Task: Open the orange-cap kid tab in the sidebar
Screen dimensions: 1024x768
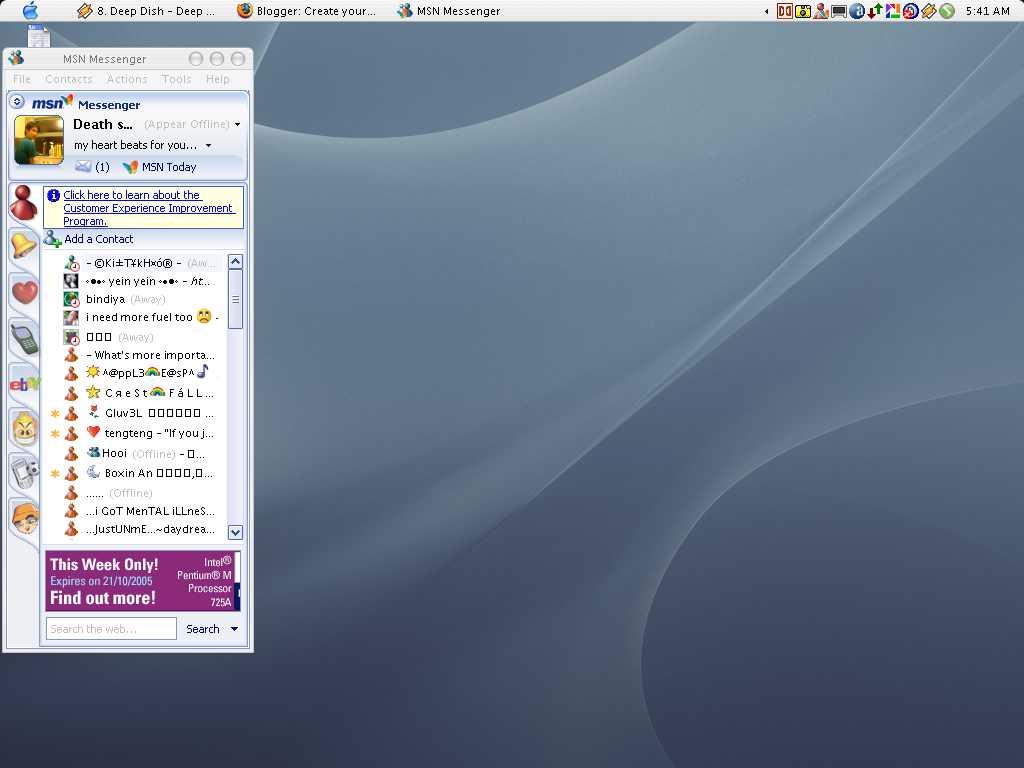Action: coord(25,519)
